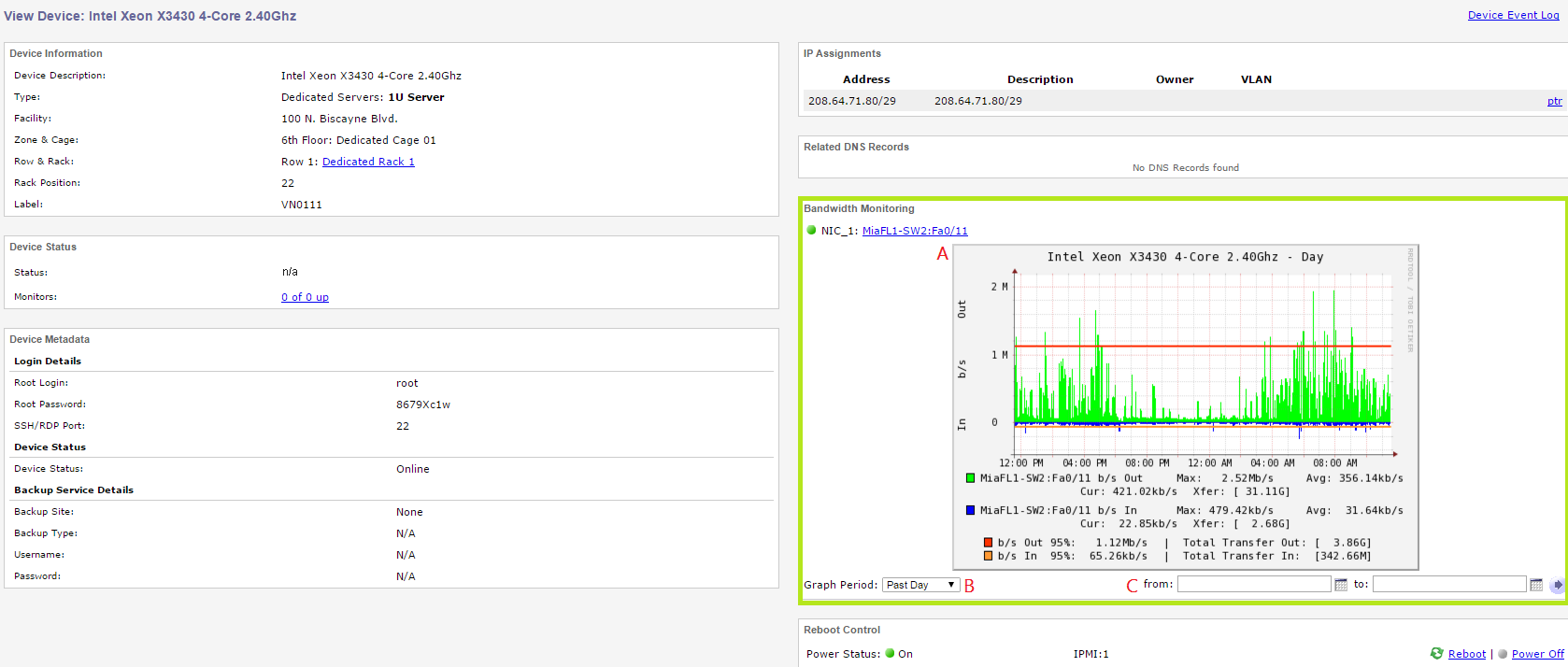Select the page title View Device heading

click(x=150, y=16)
